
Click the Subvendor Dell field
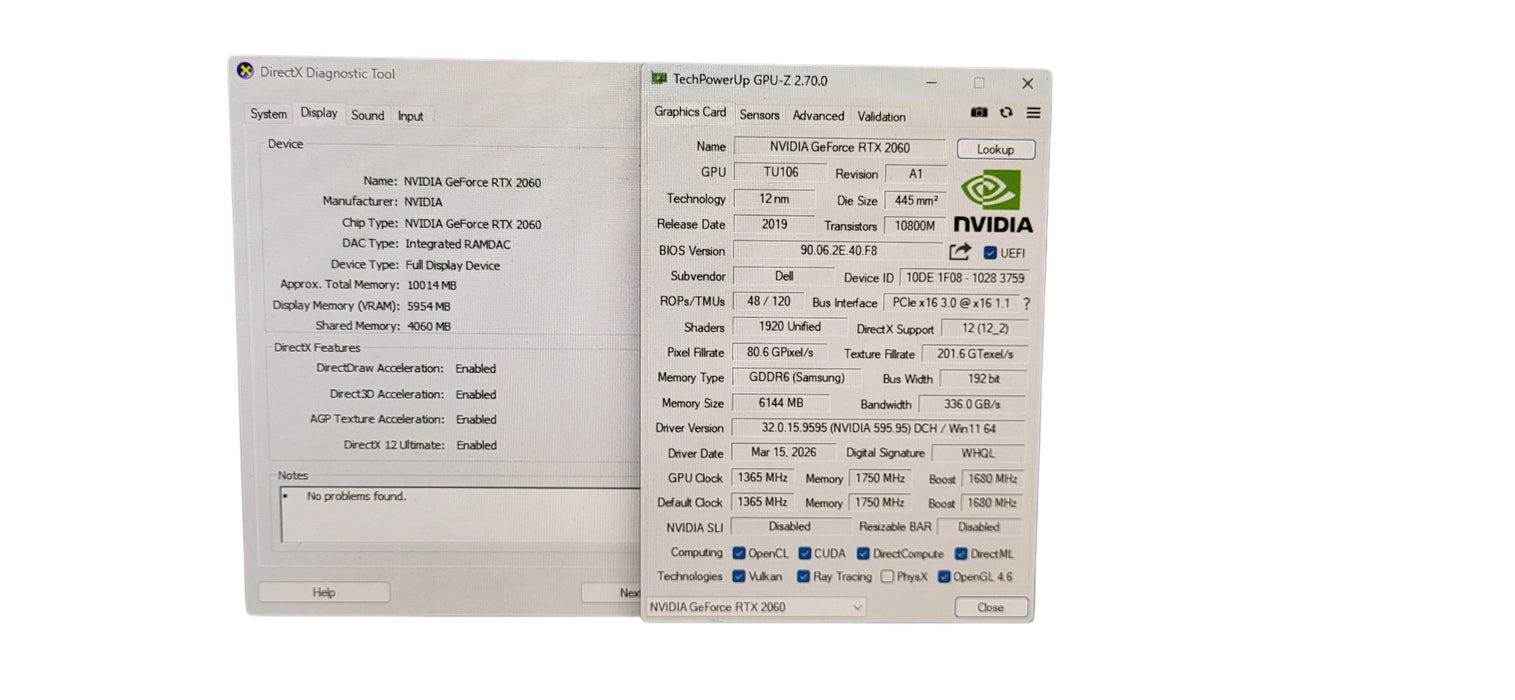[x=784, y=275]
